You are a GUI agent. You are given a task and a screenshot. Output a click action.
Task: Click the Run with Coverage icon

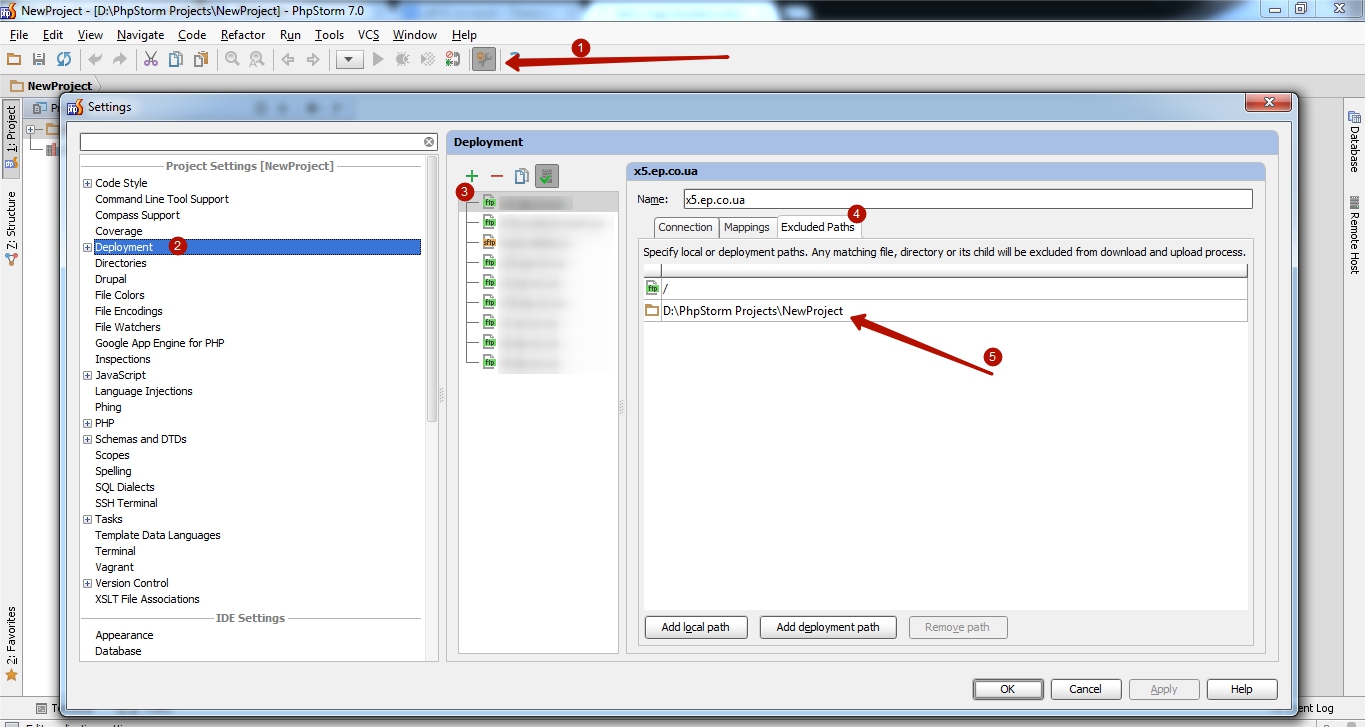tap(428, 59)
